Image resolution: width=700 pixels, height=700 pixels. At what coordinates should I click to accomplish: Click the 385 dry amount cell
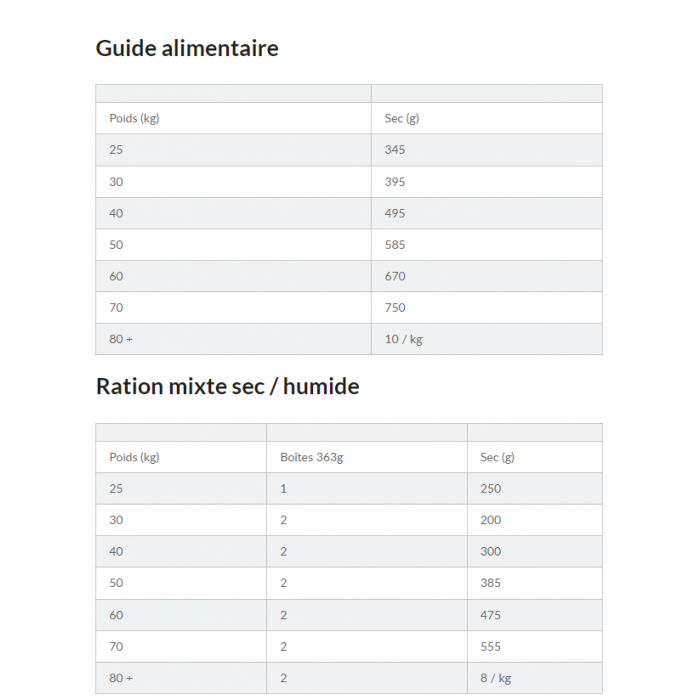(490, 583)
